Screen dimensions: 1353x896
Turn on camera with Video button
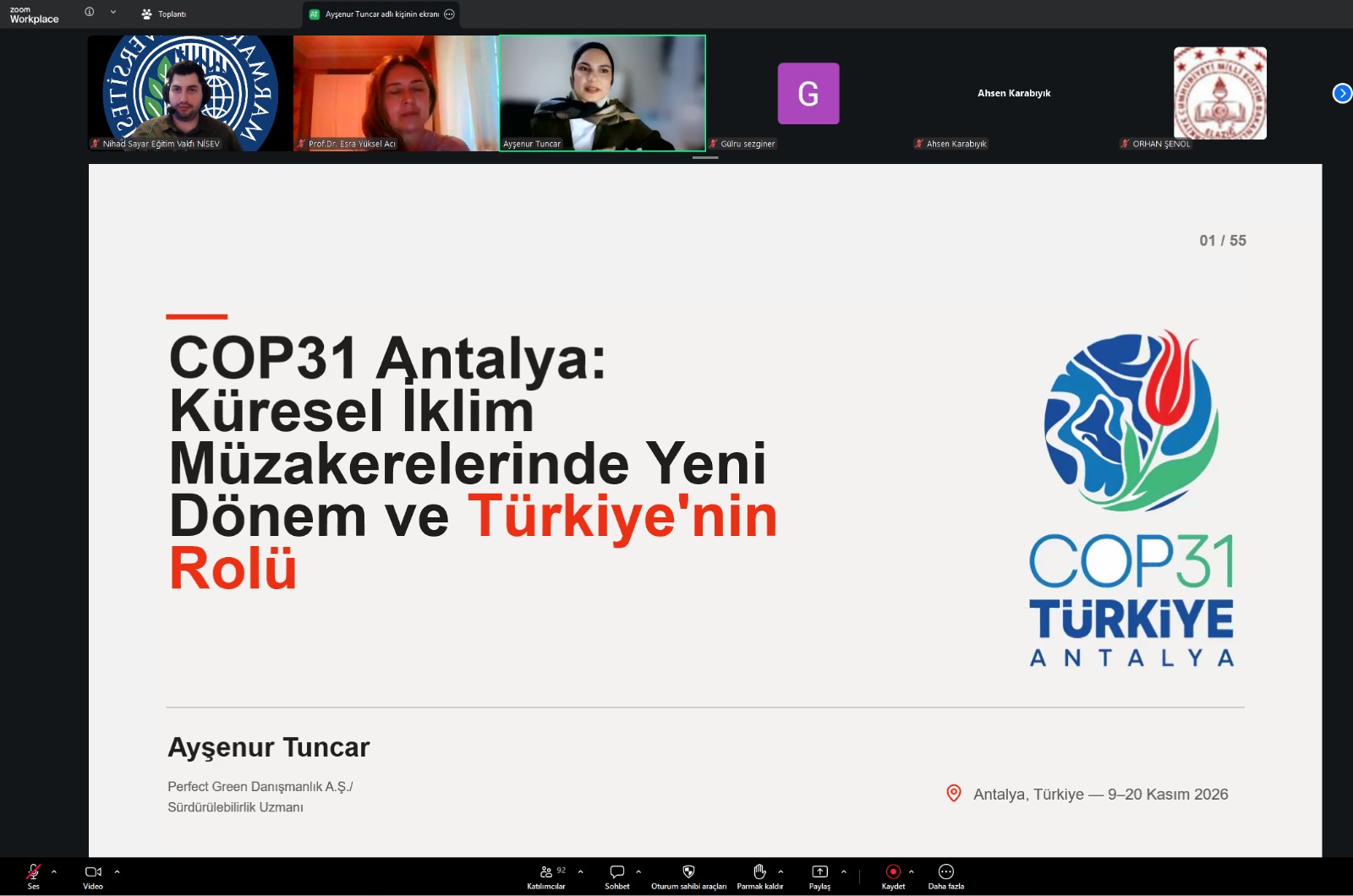[93, 877]
